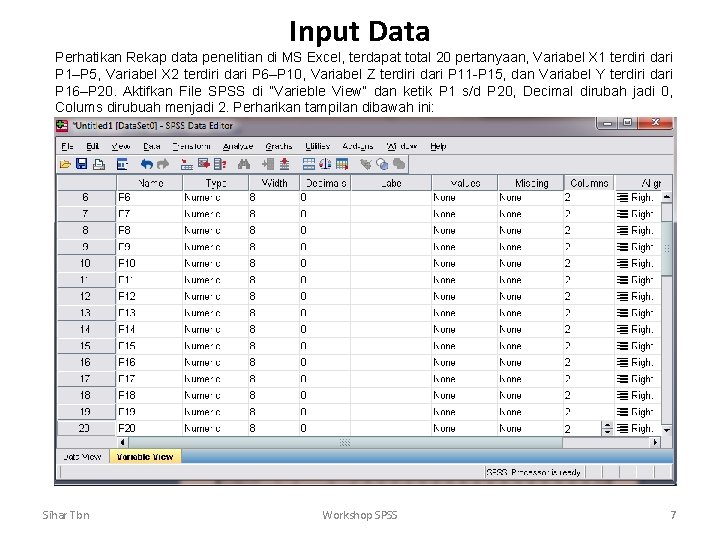Screen dimensions: 720x540
Task: Select row header number 16
Action: pos(86,363)
